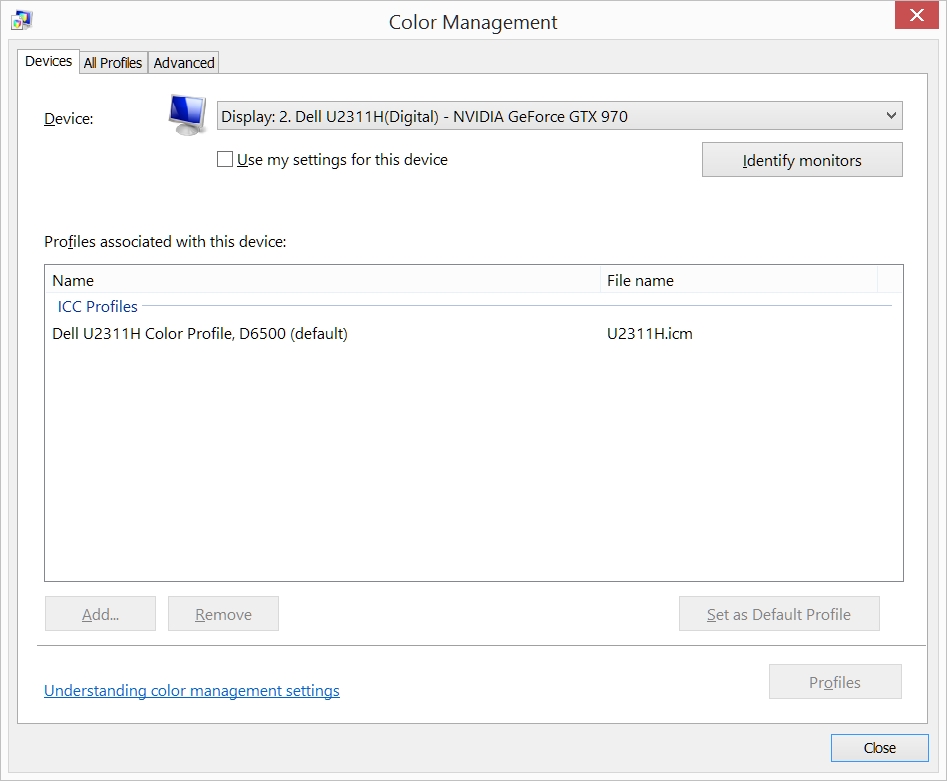Click the Identify monitors button
This screenshot has height=781, width=947.
pos(802,160)
